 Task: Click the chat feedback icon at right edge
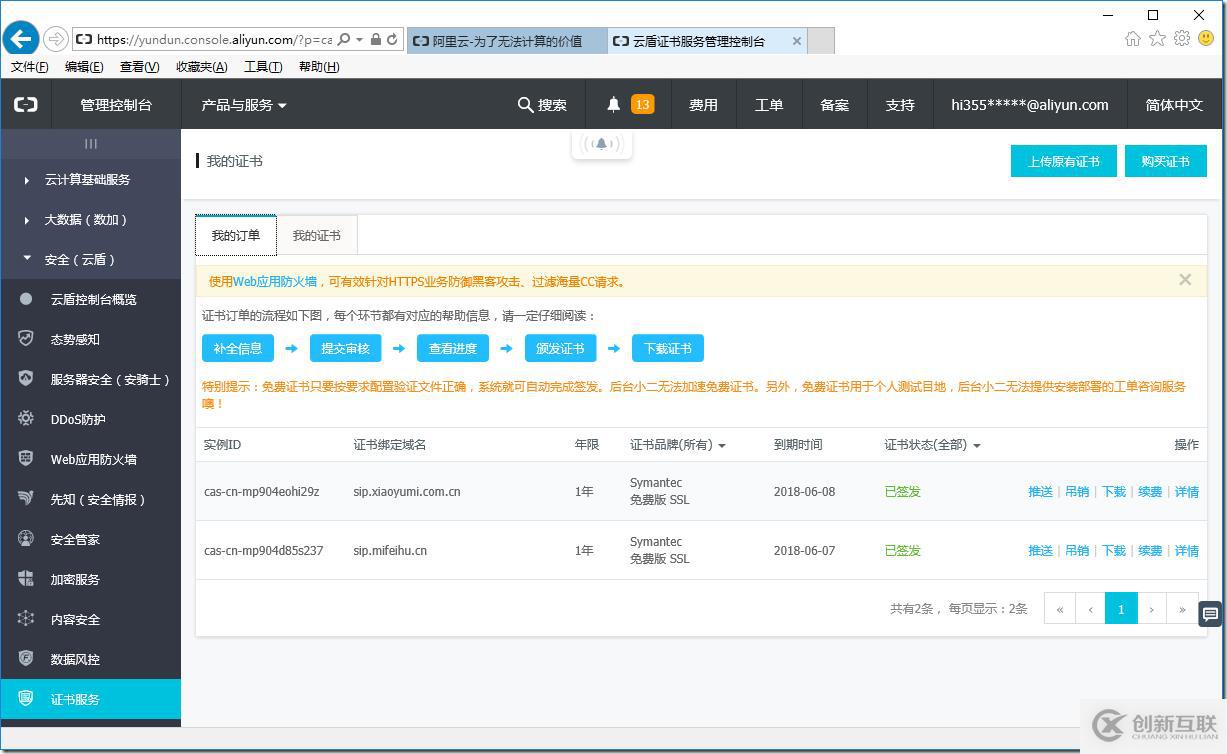point(1210,613)
